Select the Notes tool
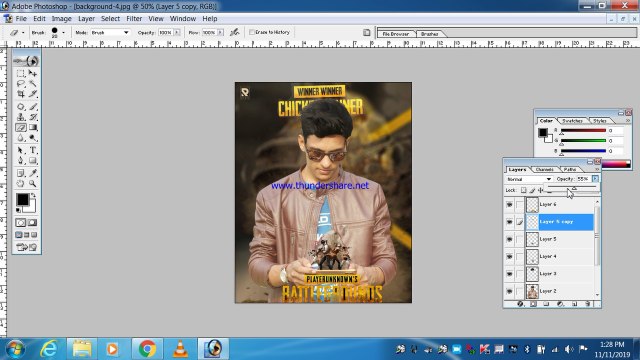The width and height of the screenshot is (640, 360). pyautogui.click(x=20, y=173)
